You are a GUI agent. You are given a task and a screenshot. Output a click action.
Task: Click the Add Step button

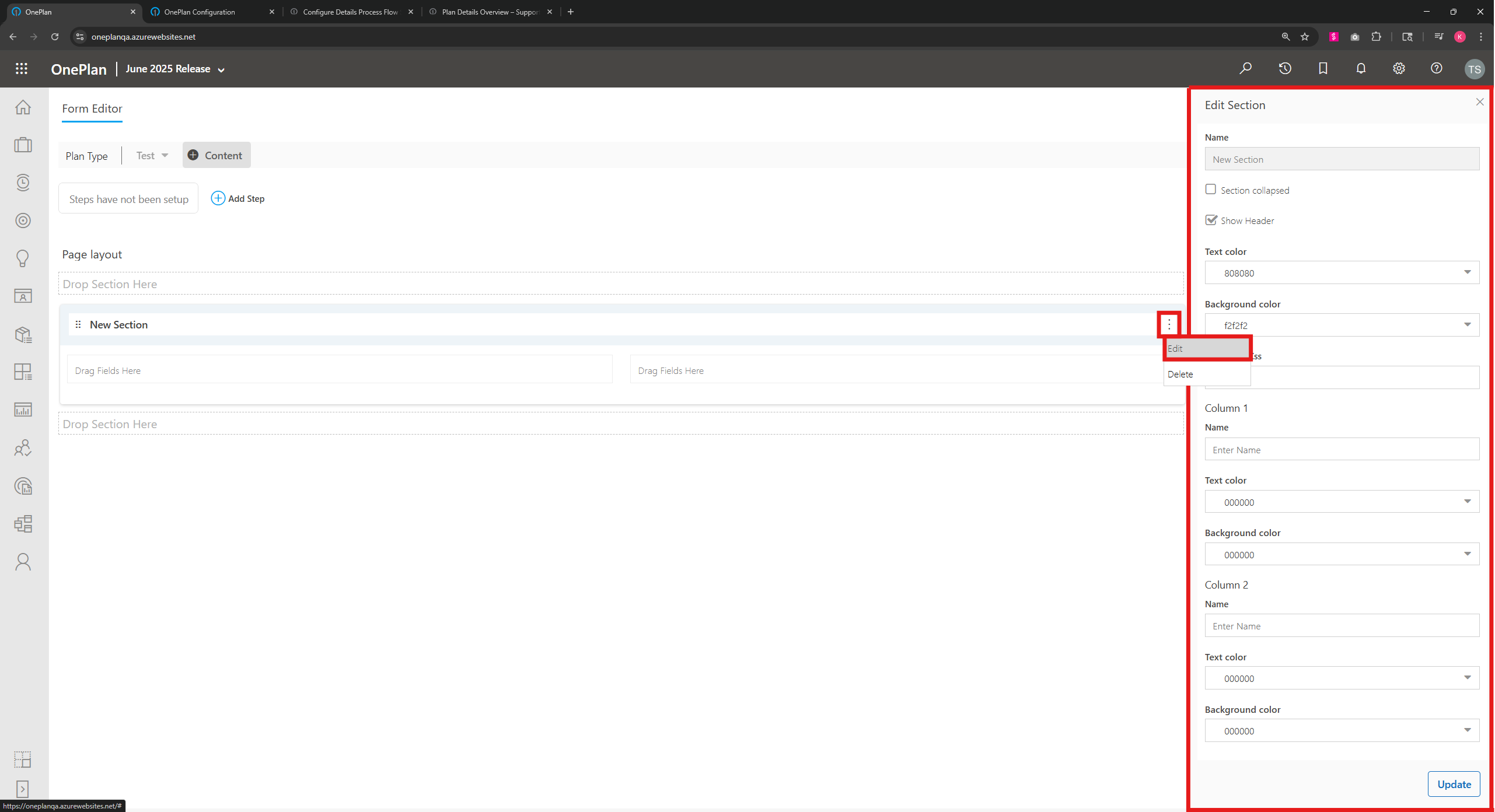(x=238, y=199)
